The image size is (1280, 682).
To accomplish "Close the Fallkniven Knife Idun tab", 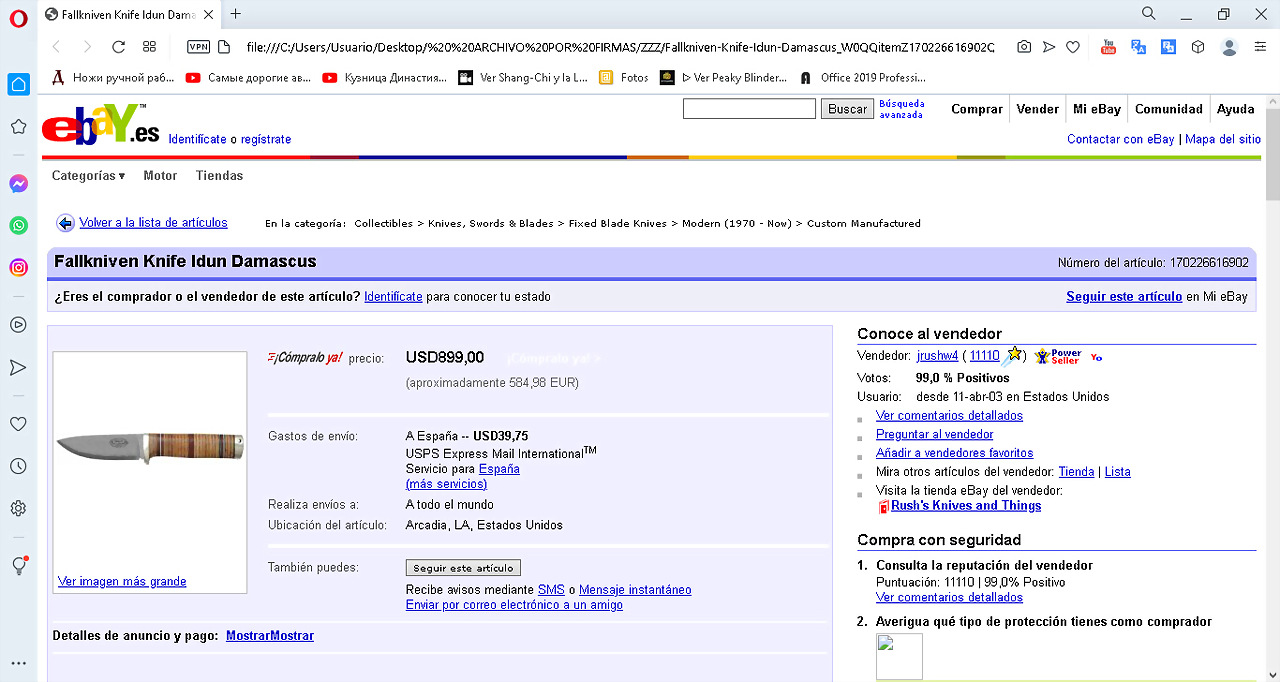I will 209,14.
